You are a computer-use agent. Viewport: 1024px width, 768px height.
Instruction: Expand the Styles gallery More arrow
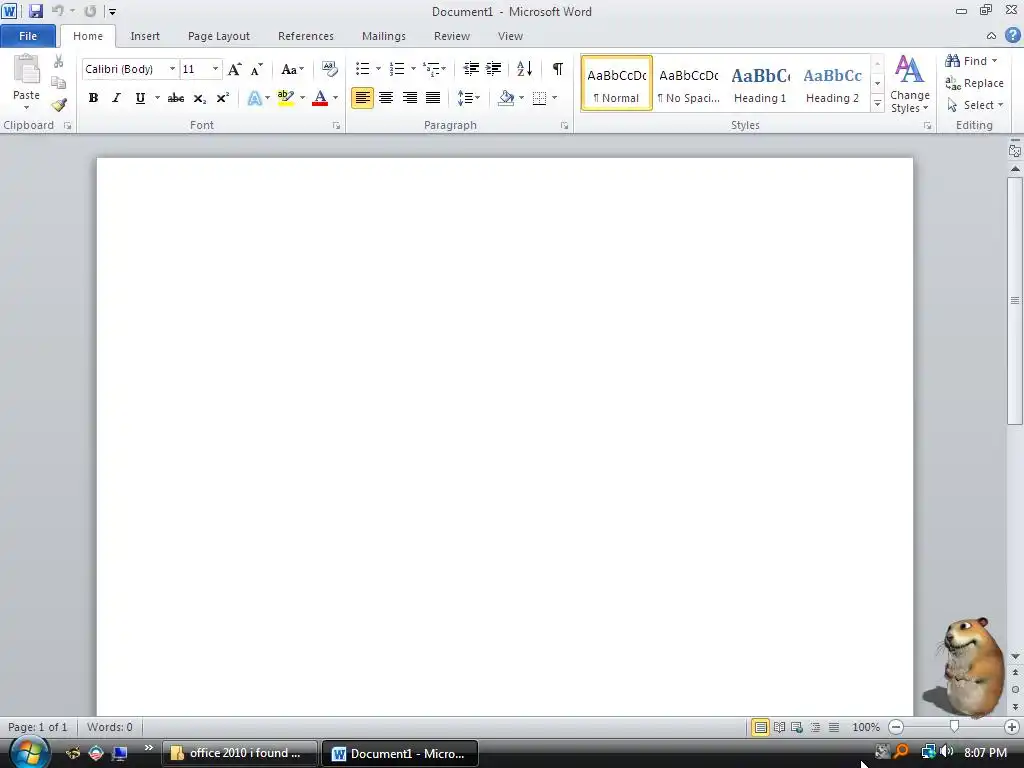(x=878, y=104)
